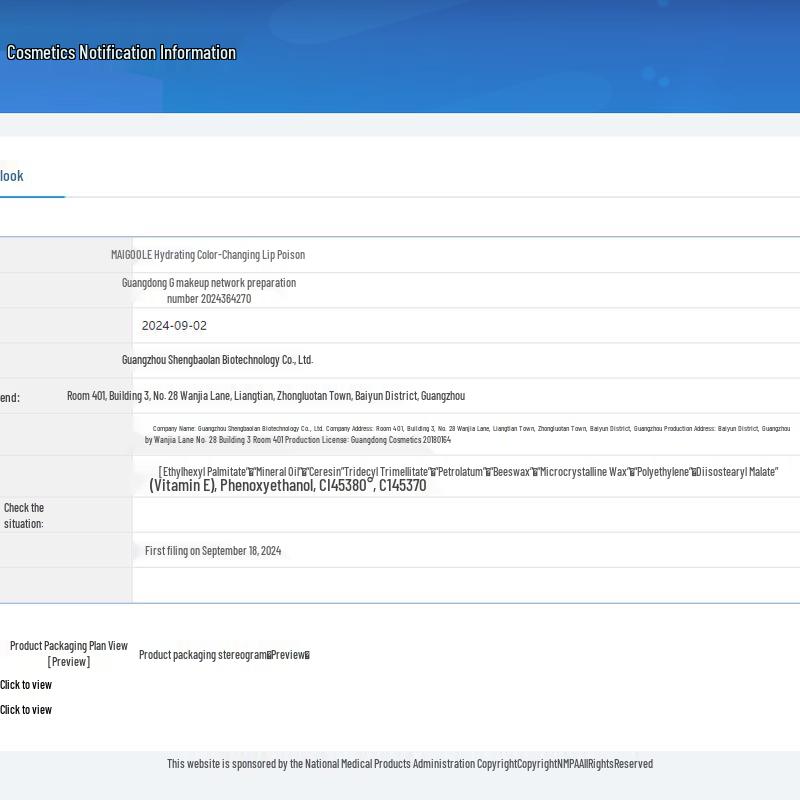The height and width of the screenshot is (800, 800).
Task: Click the NMPA copyright footer text
Action: [409, 764]
